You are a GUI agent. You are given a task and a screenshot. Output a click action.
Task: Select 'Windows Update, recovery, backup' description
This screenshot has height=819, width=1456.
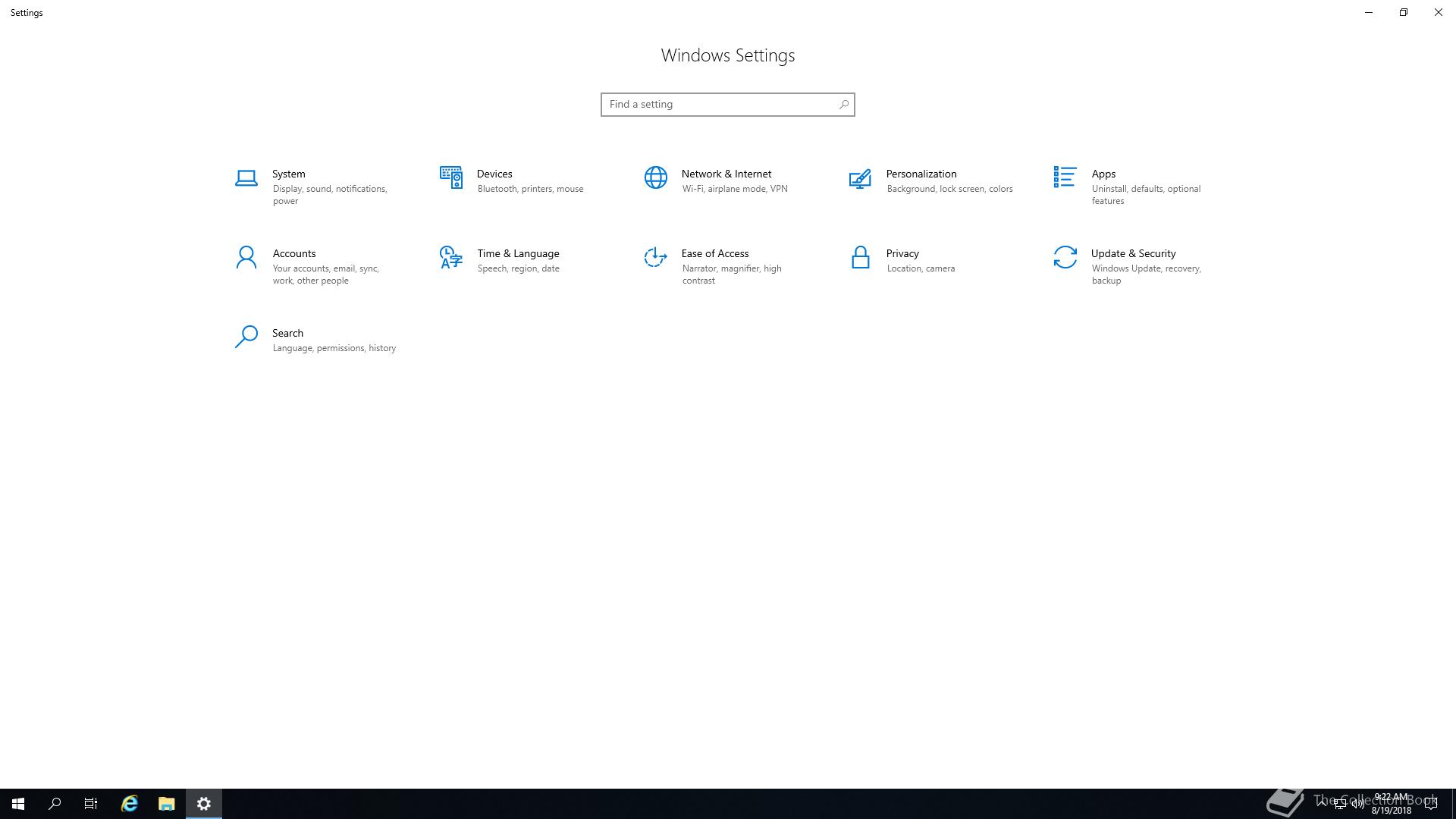click(1146, 275)
